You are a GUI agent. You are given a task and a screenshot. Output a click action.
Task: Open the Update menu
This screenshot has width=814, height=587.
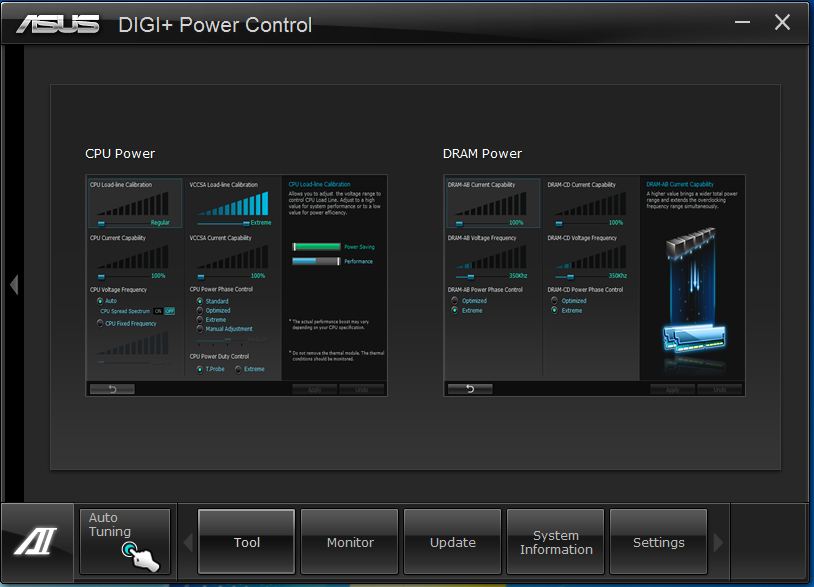point(452,541)
